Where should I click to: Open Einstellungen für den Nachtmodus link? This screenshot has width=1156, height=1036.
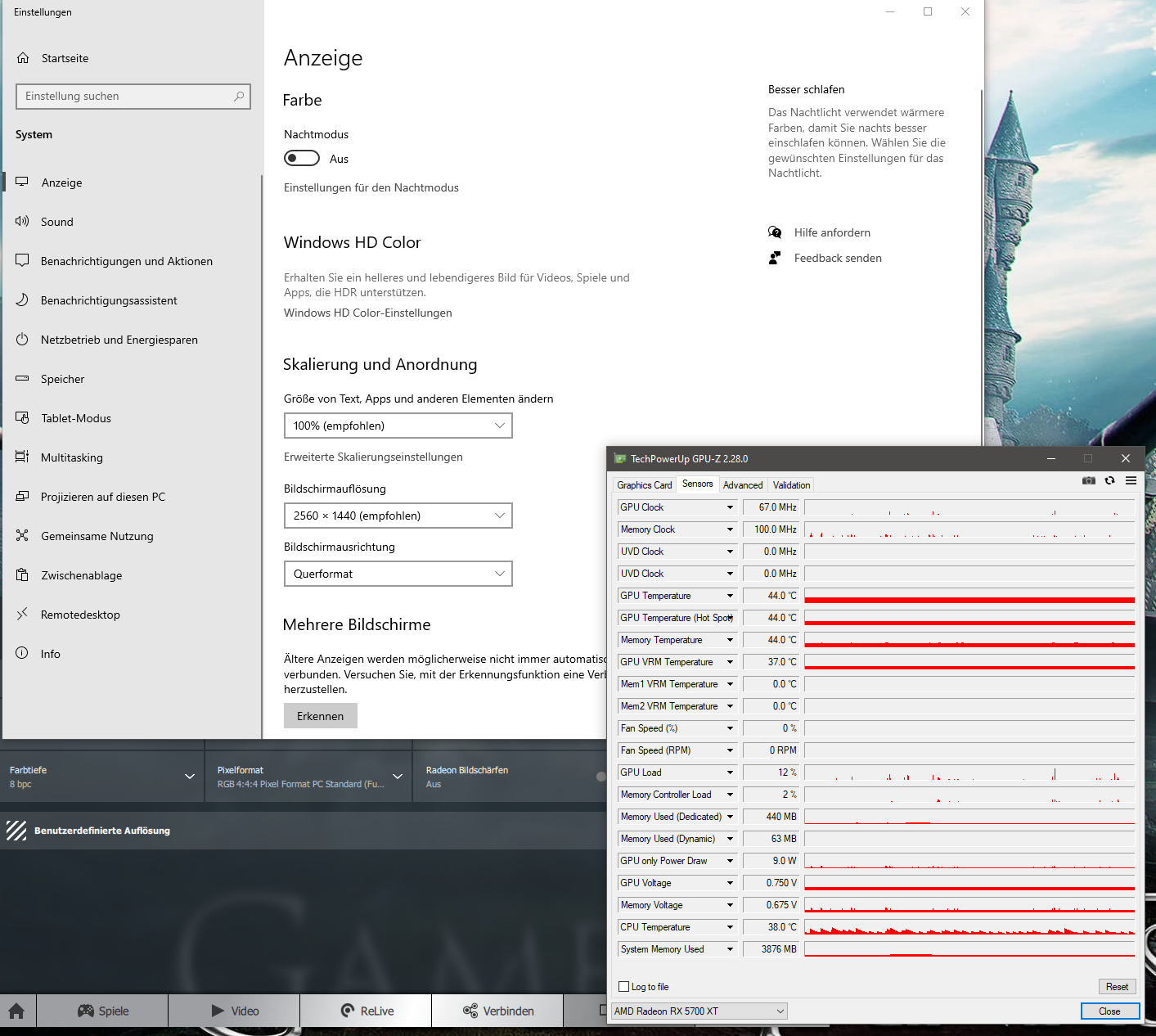371,187
